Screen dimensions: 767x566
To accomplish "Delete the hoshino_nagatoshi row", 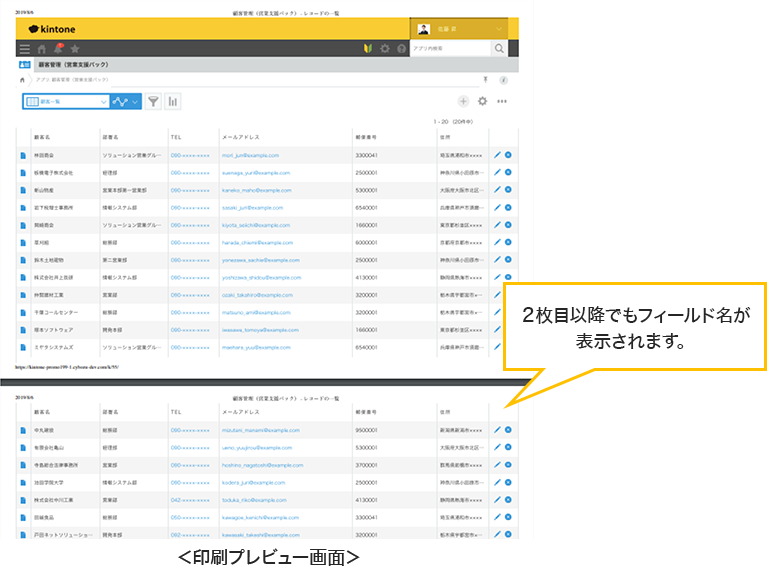I will coord(508,465).
